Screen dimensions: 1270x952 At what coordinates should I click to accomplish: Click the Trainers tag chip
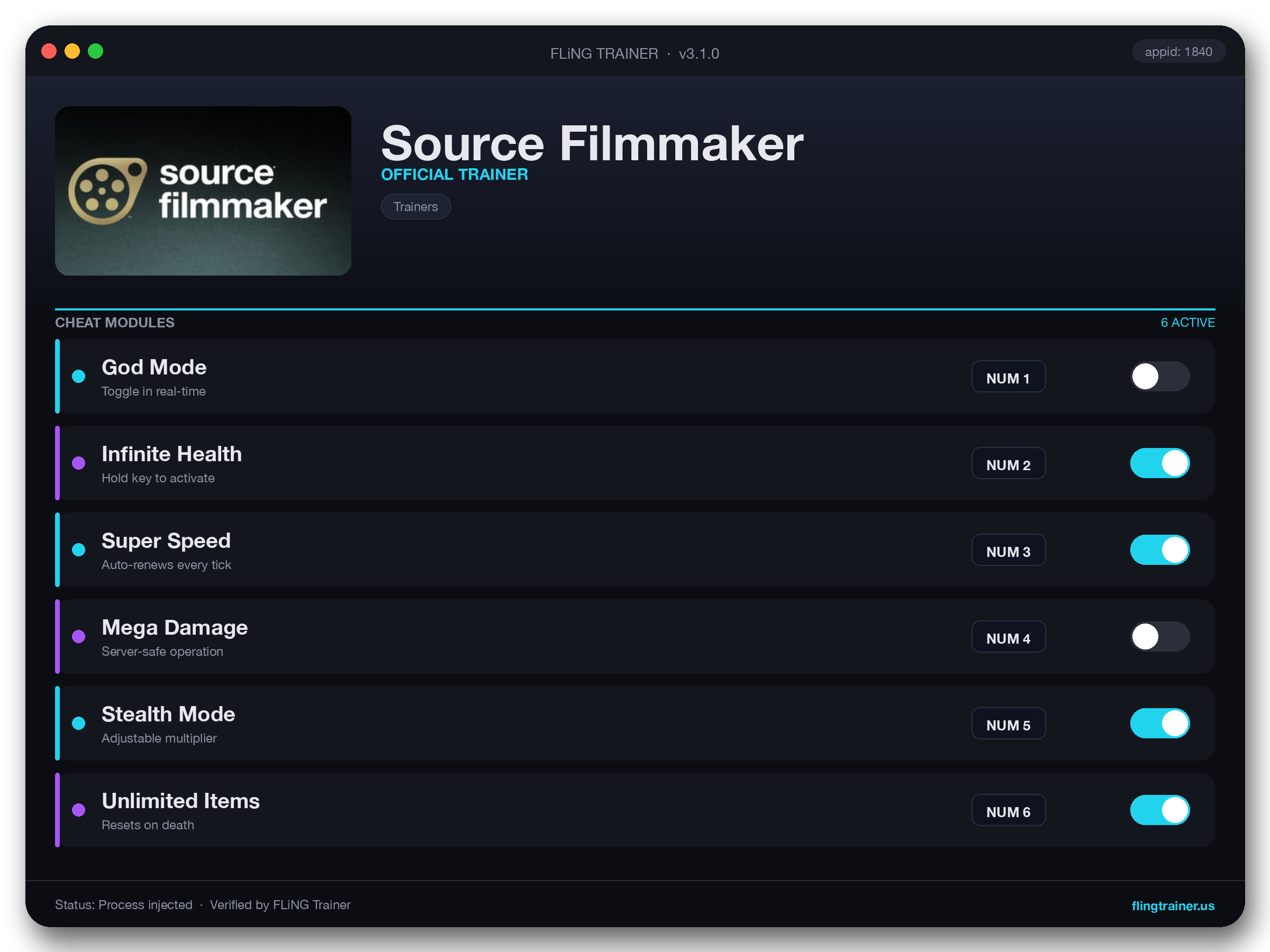coord(416,207)
